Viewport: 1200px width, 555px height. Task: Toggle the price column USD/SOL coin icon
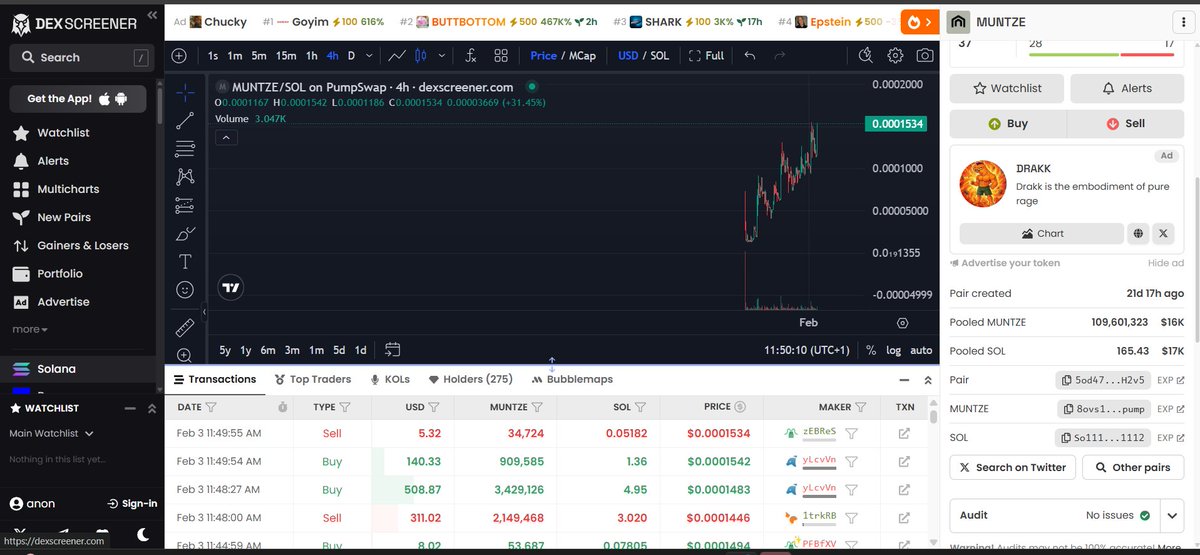(740, 407)
